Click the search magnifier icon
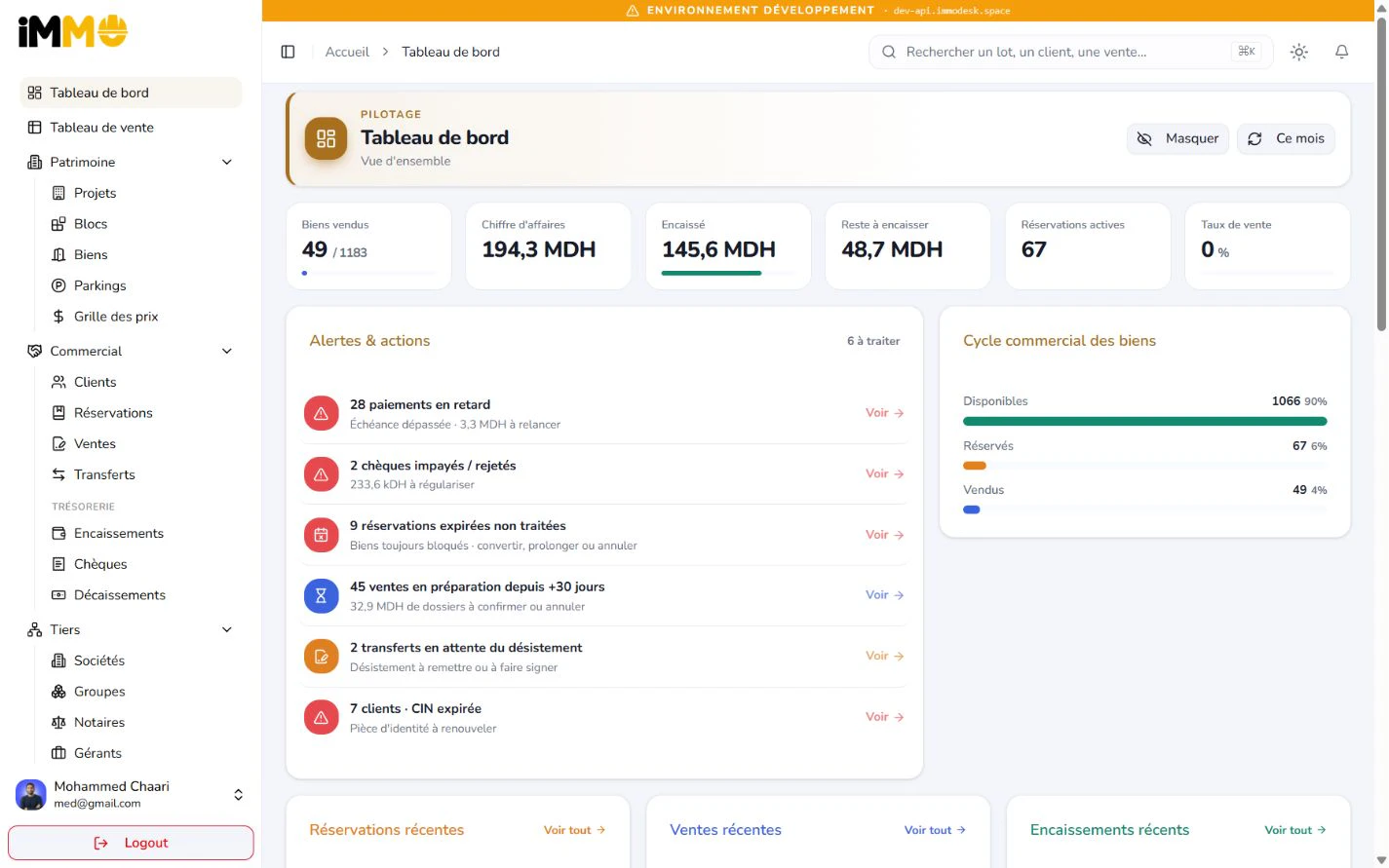This screenshot has height=868, width=1389. (x=889, y=52)
